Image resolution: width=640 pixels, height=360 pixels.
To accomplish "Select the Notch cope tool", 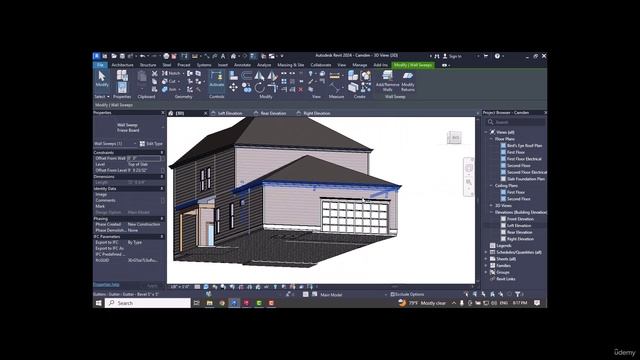I will tap(172, 73).
